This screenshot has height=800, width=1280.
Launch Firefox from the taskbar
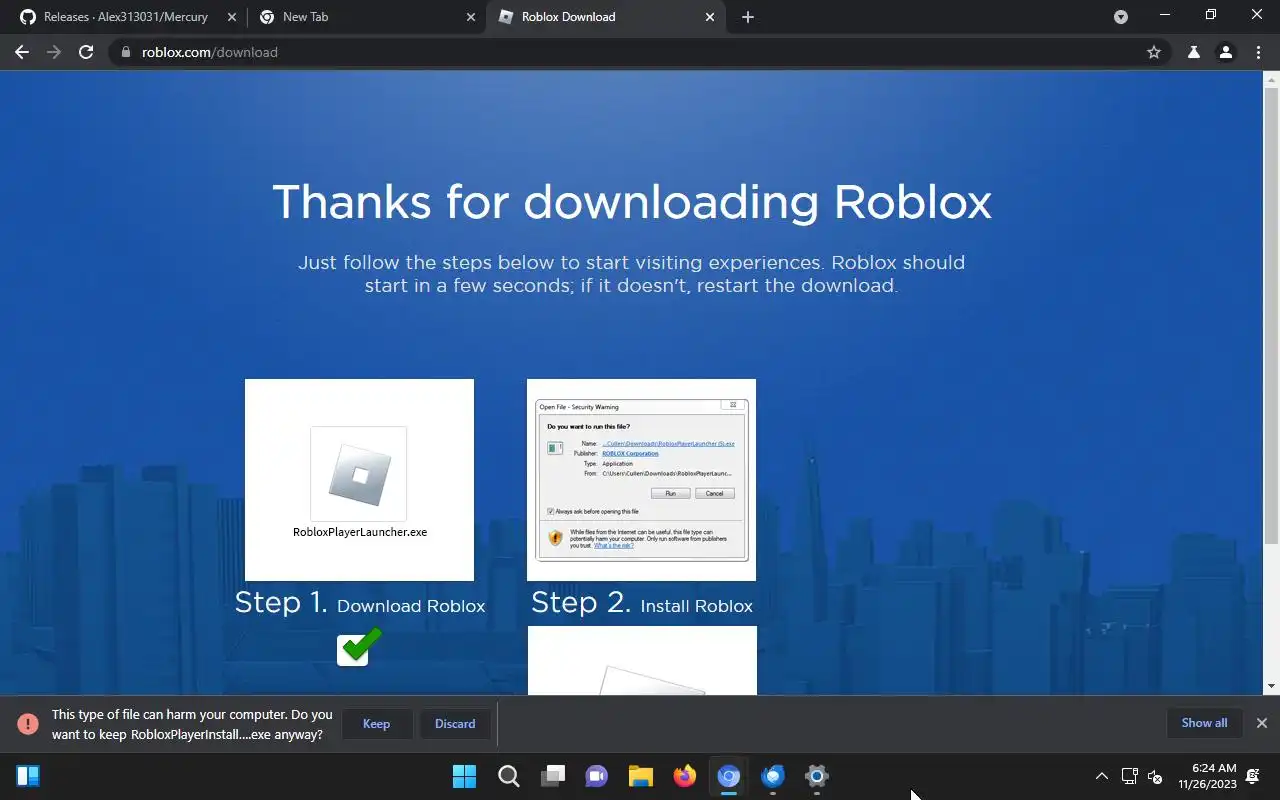tap(685, 776)
